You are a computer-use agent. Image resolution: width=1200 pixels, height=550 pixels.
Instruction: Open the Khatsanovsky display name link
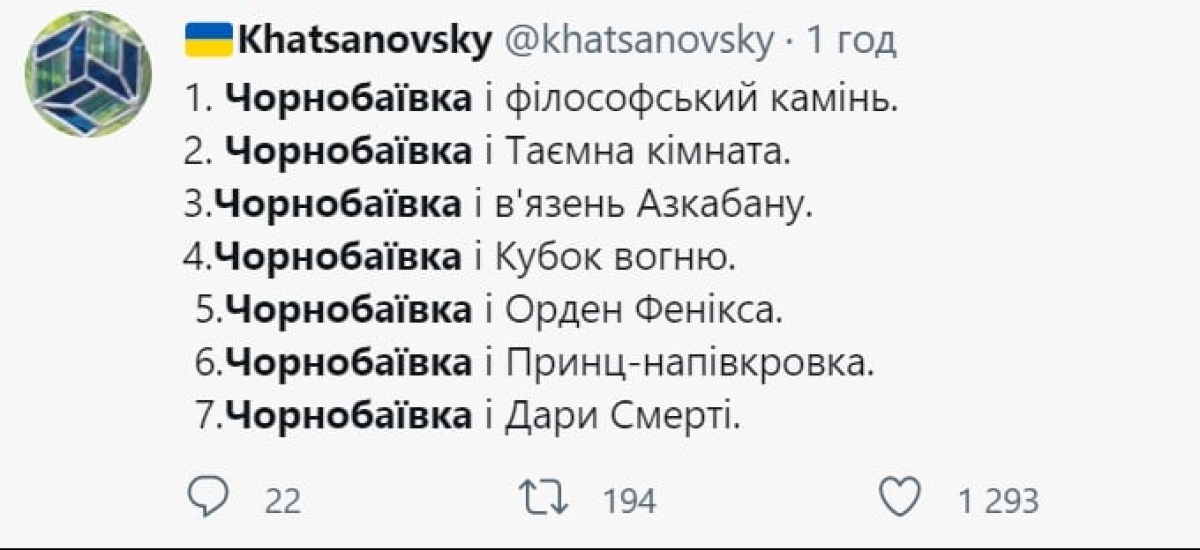(365, 41)
